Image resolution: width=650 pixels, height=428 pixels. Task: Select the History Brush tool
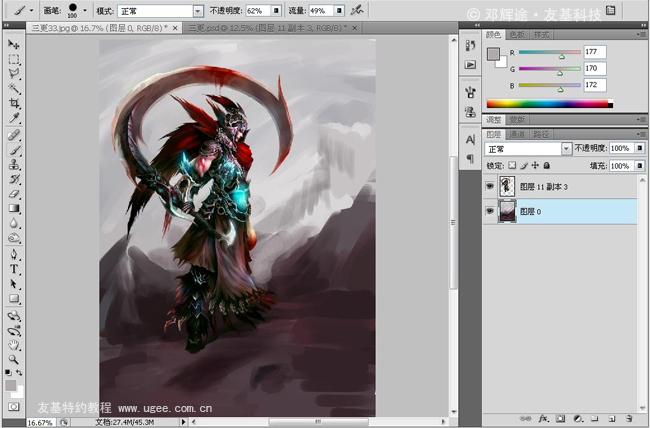[14, 179]
